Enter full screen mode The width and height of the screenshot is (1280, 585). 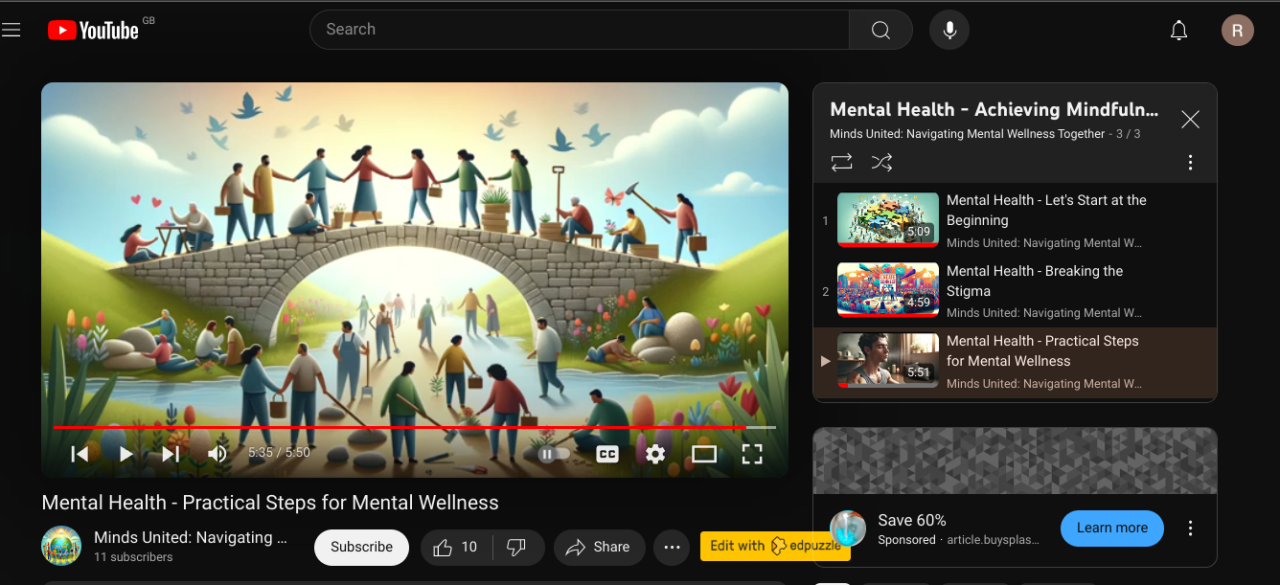752,454
